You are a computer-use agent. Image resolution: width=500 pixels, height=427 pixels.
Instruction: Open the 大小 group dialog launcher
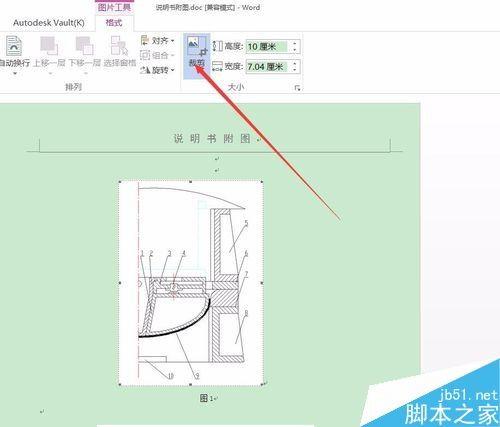pos(297,88)
